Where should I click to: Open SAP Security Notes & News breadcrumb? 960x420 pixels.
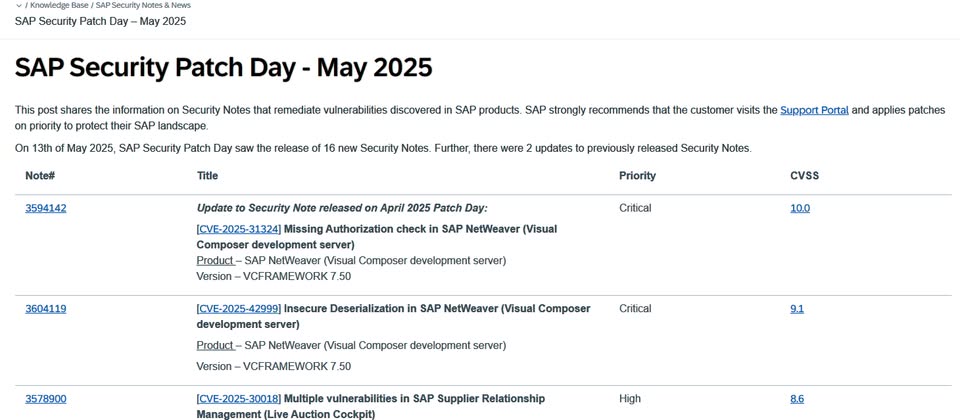(143, 5)
